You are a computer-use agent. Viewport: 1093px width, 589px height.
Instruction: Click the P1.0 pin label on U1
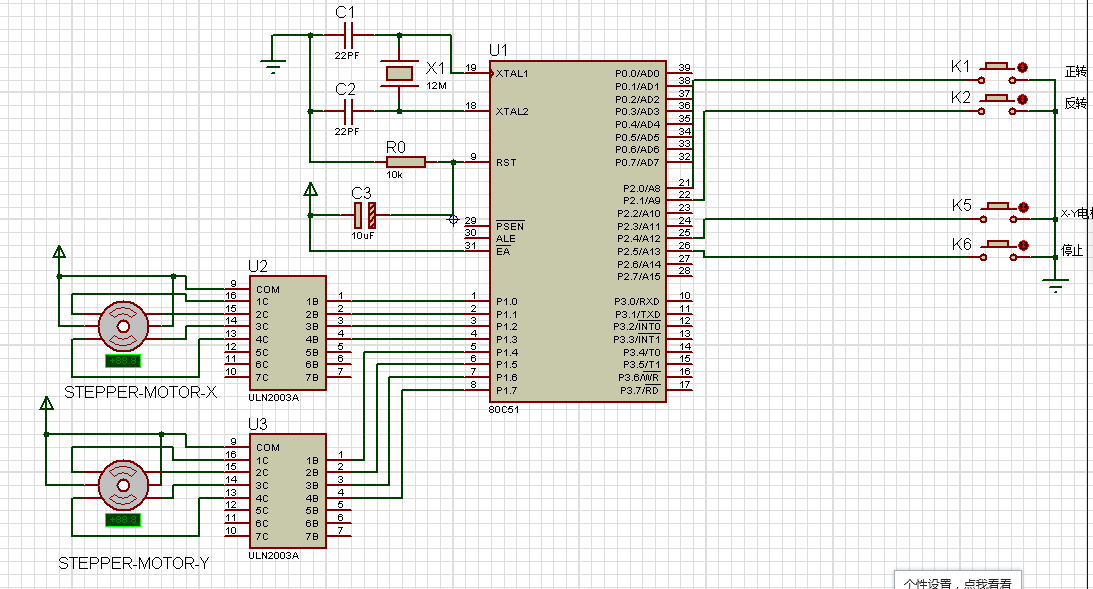507,302
